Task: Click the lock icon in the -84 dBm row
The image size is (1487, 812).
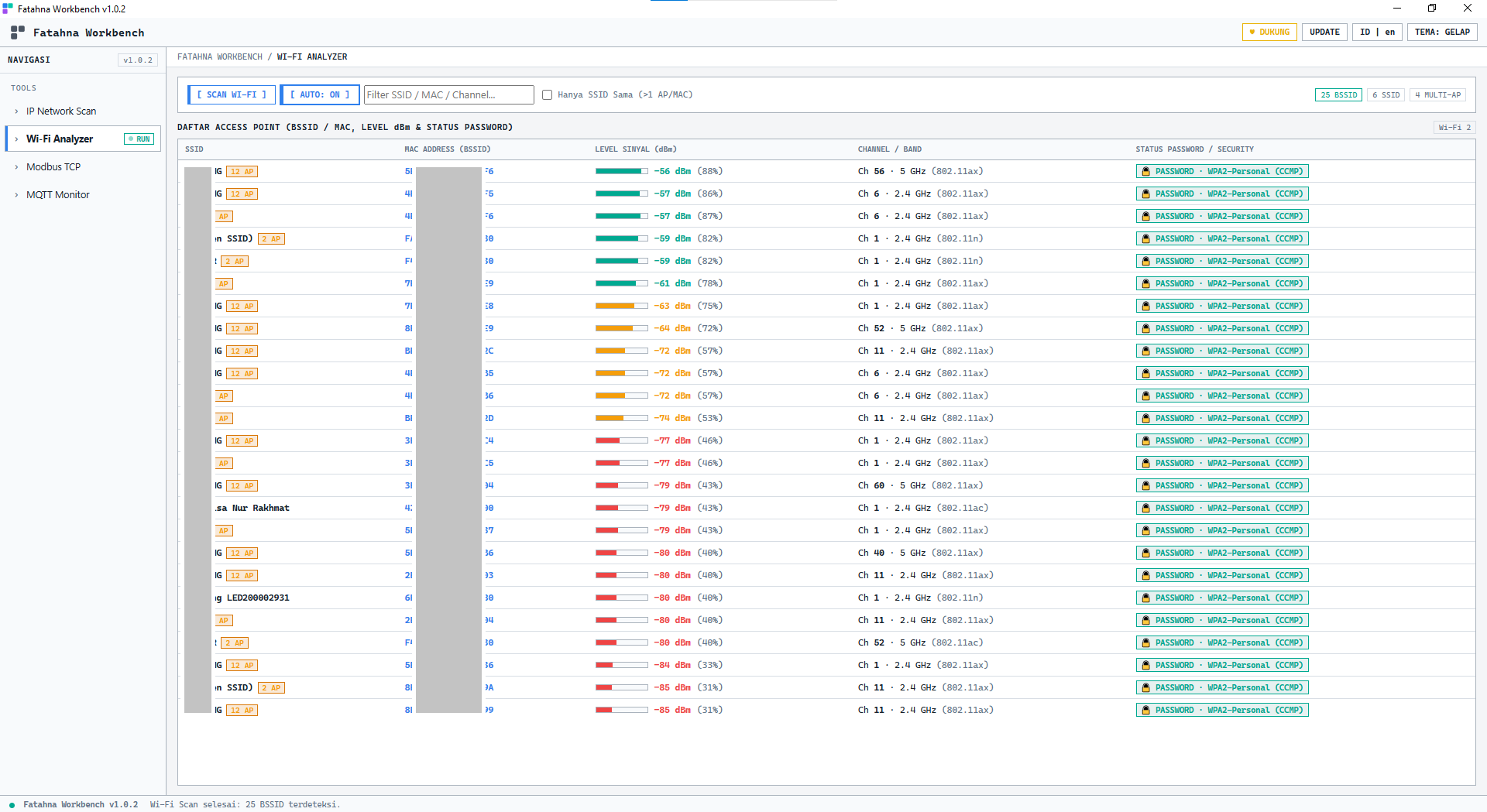Action: pyautogui.click(x=1146, y=666)
